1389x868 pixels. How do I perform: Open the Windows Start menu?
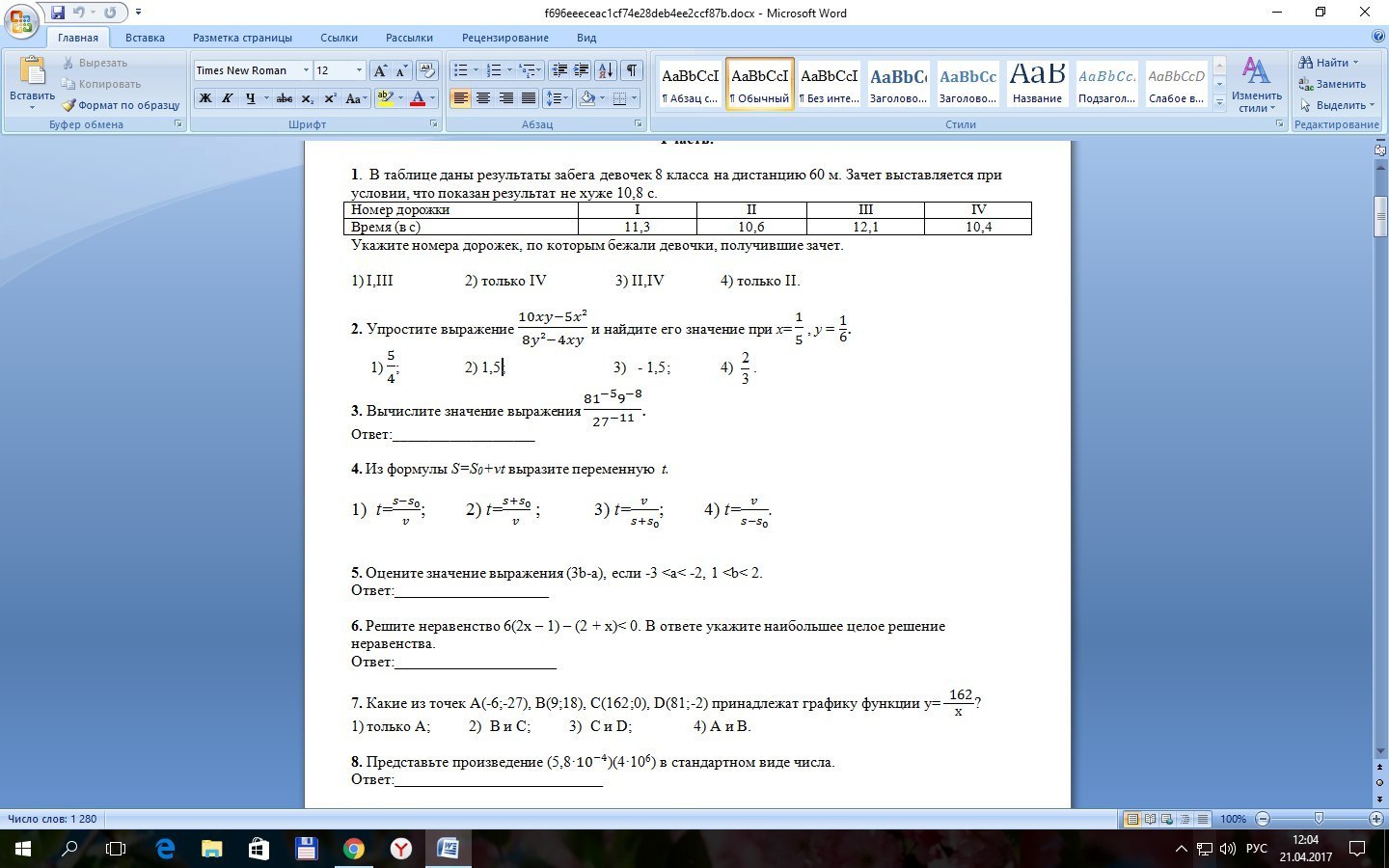22,849
